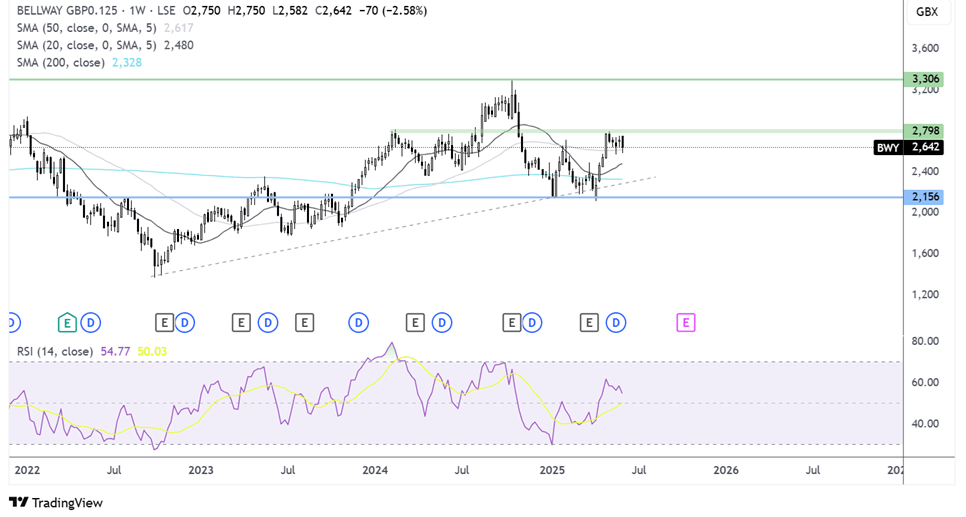Click the standalone E earnings marker near Jul 2023

[x=304, y=322]
